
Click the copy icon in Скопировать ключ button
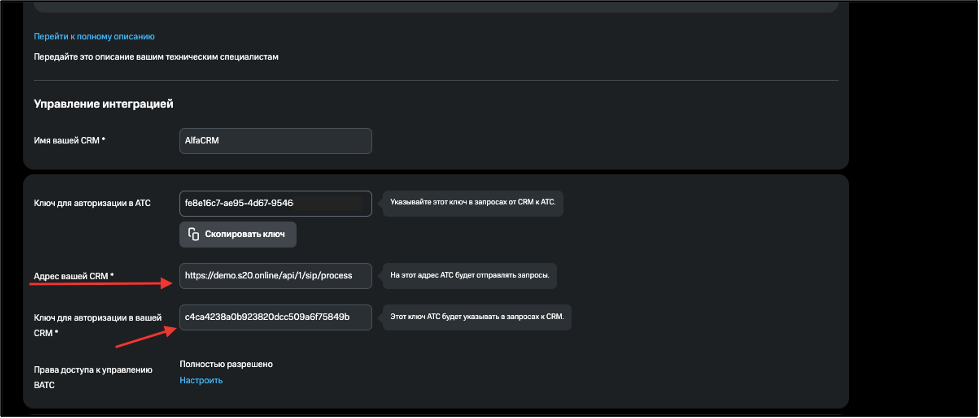[x=194, y=235]
